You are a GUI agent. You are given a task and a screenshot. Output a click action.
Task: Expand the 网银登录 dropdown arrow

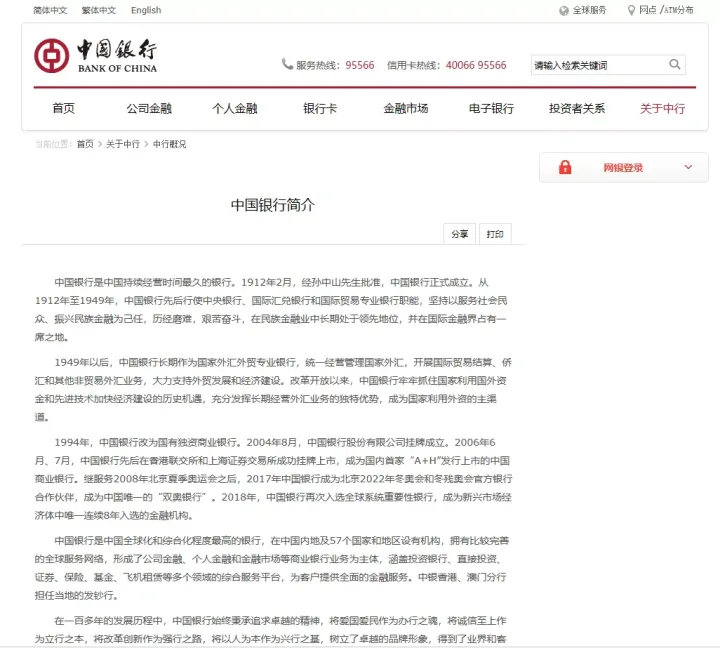688,167
